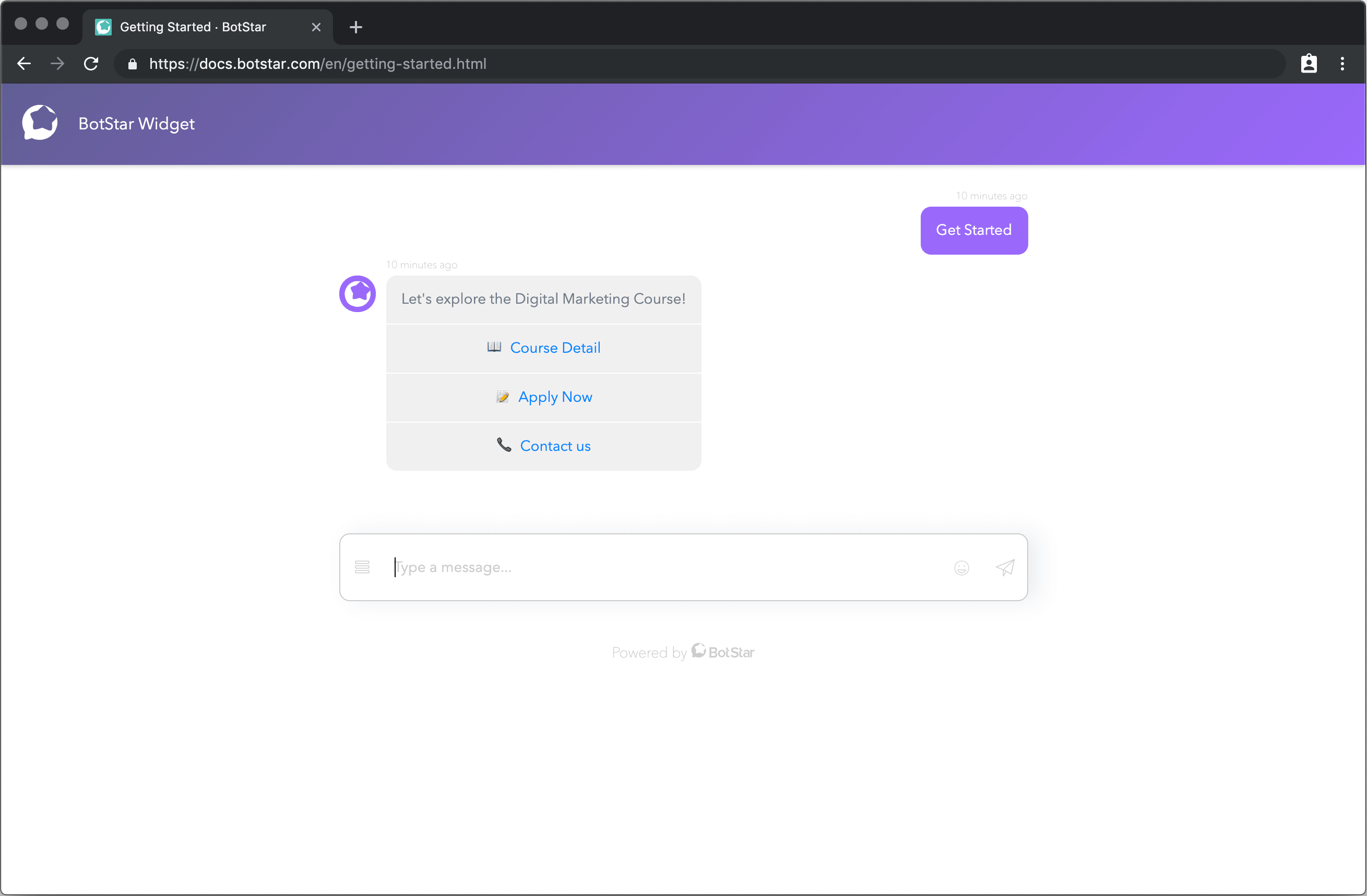Select the Contact us option
Viewport: 1367px width, 896px height.
click(x=543, y=446)
